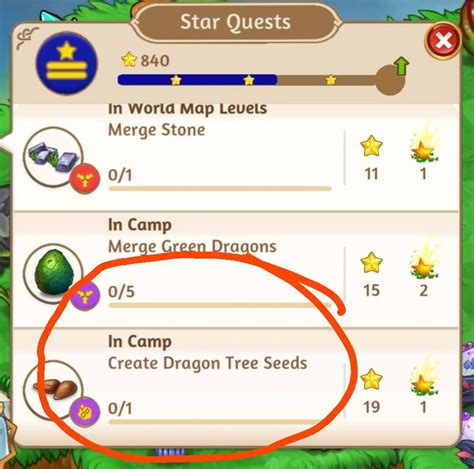Click red merge badge on stone quest

coord(85,179)
